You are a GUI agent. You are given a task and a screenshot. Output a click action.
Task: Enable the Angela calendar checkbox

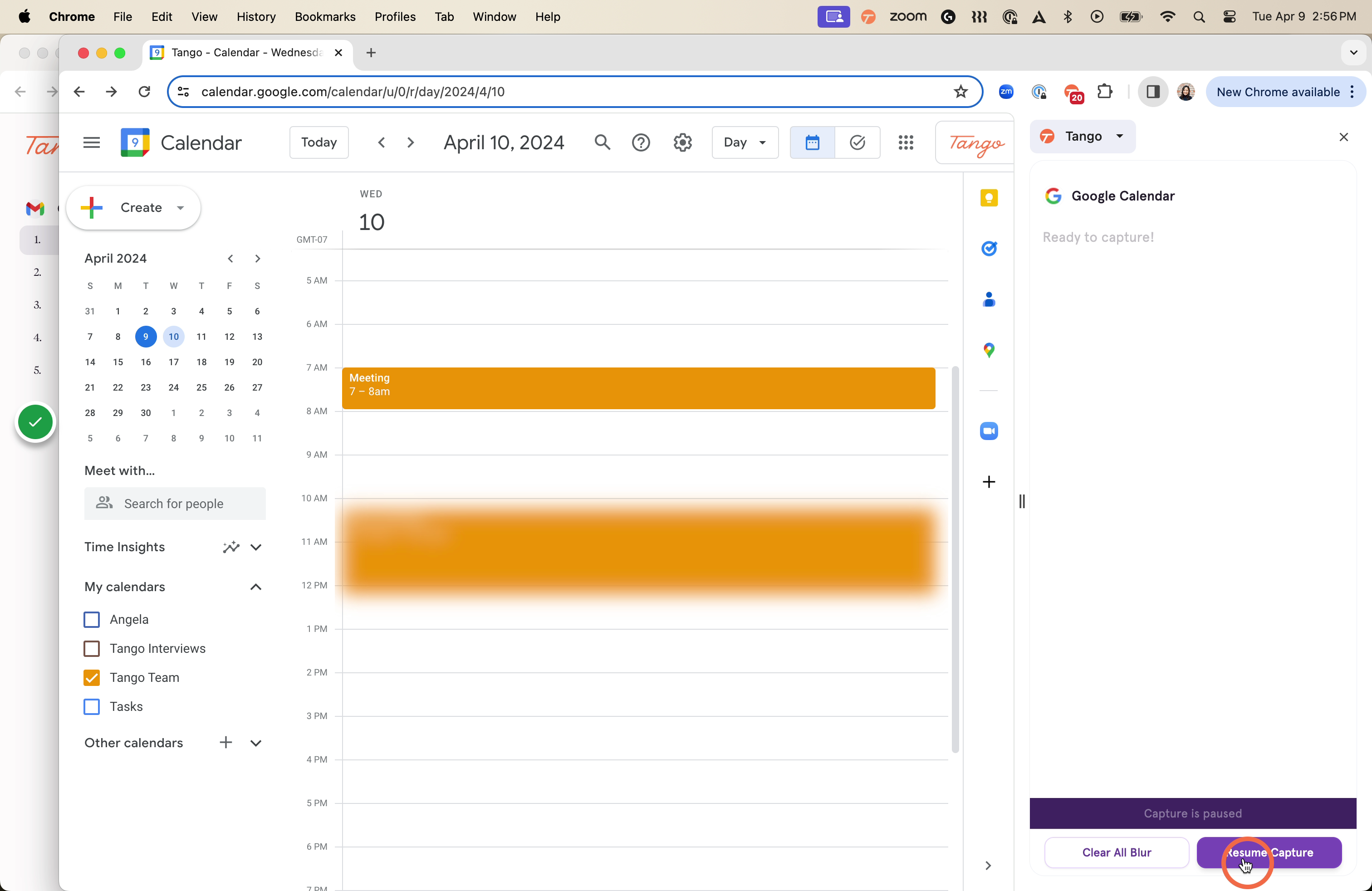pos(92,620)
